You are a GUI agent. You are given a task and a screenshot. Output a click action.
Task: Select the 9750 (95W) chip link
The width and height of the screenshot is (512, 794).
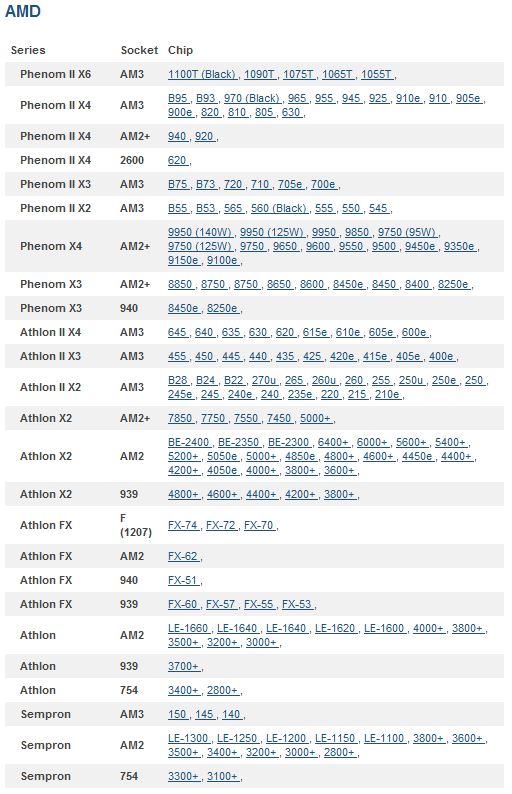(x=407, y=232)
